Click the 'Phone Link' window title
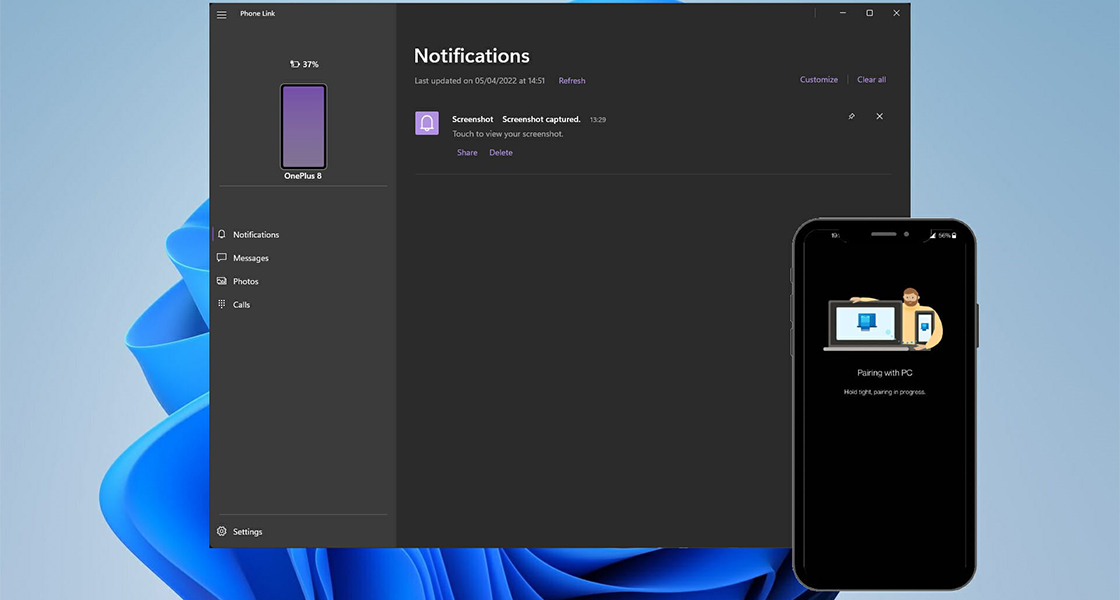The height and width of the screenshot is (600, 1120). coord(257,14)
